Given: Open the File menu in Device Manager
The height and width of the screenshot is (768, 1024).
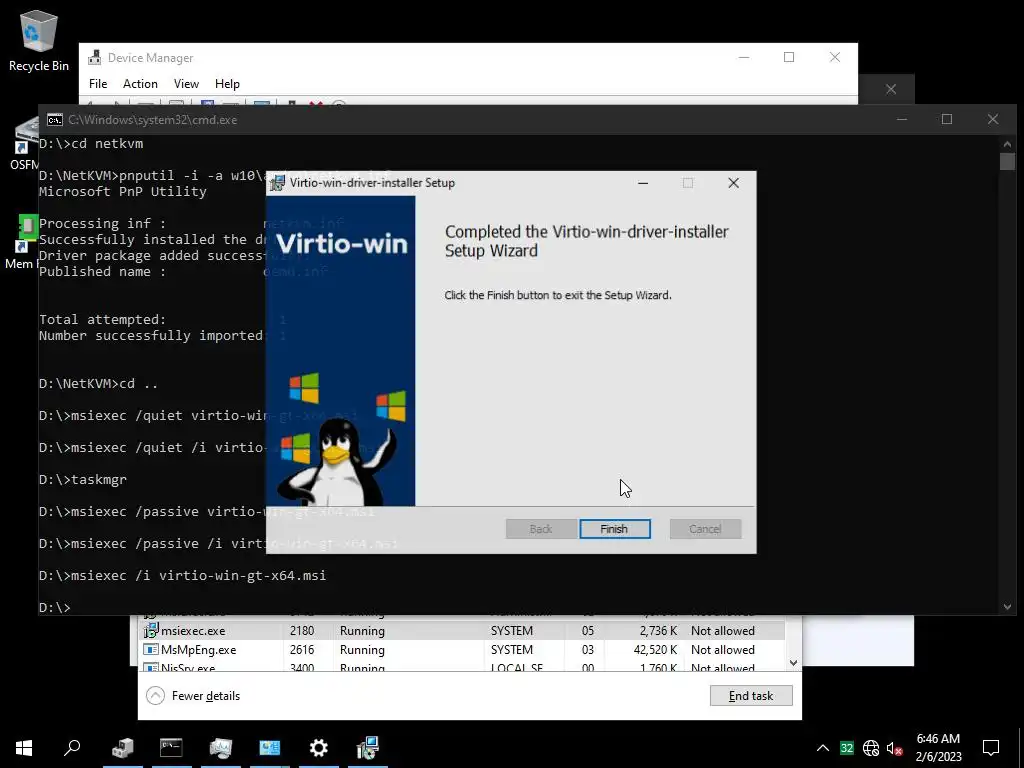Looking at the screenshot, I should tap(98, 84).
